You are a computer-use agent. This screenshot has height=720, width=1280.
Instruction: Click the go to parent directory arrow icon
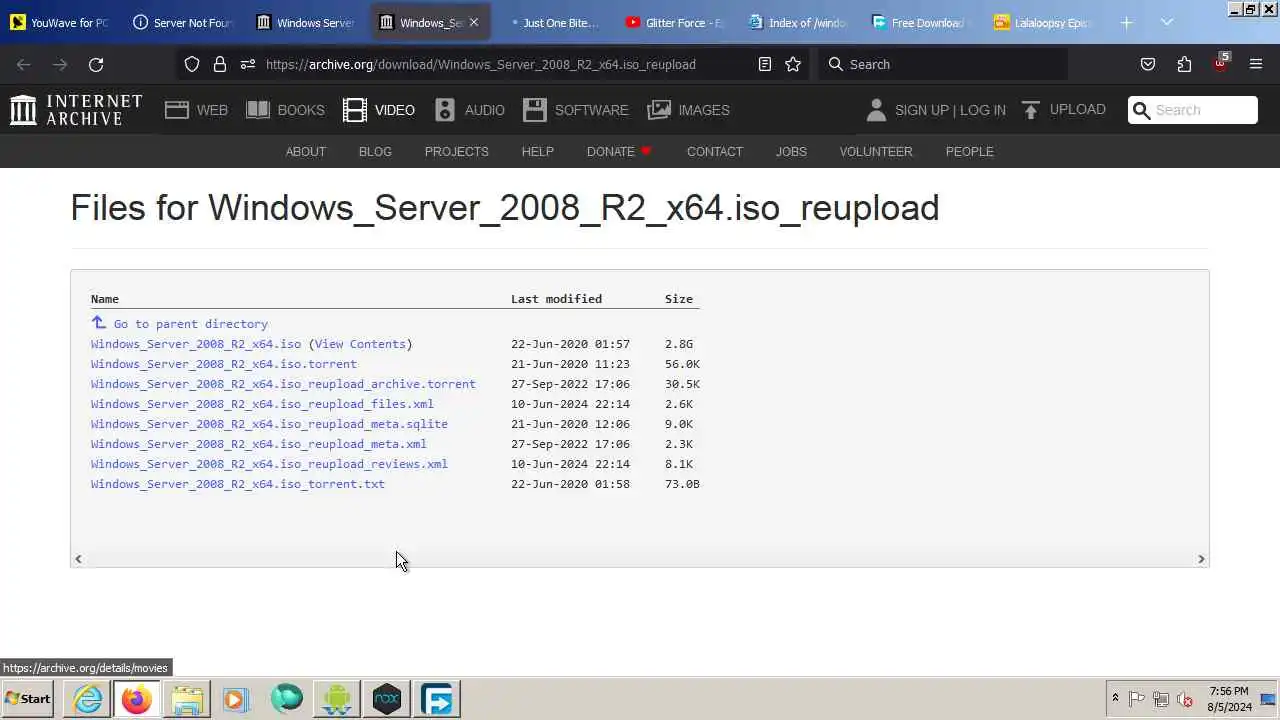point(98,322)
